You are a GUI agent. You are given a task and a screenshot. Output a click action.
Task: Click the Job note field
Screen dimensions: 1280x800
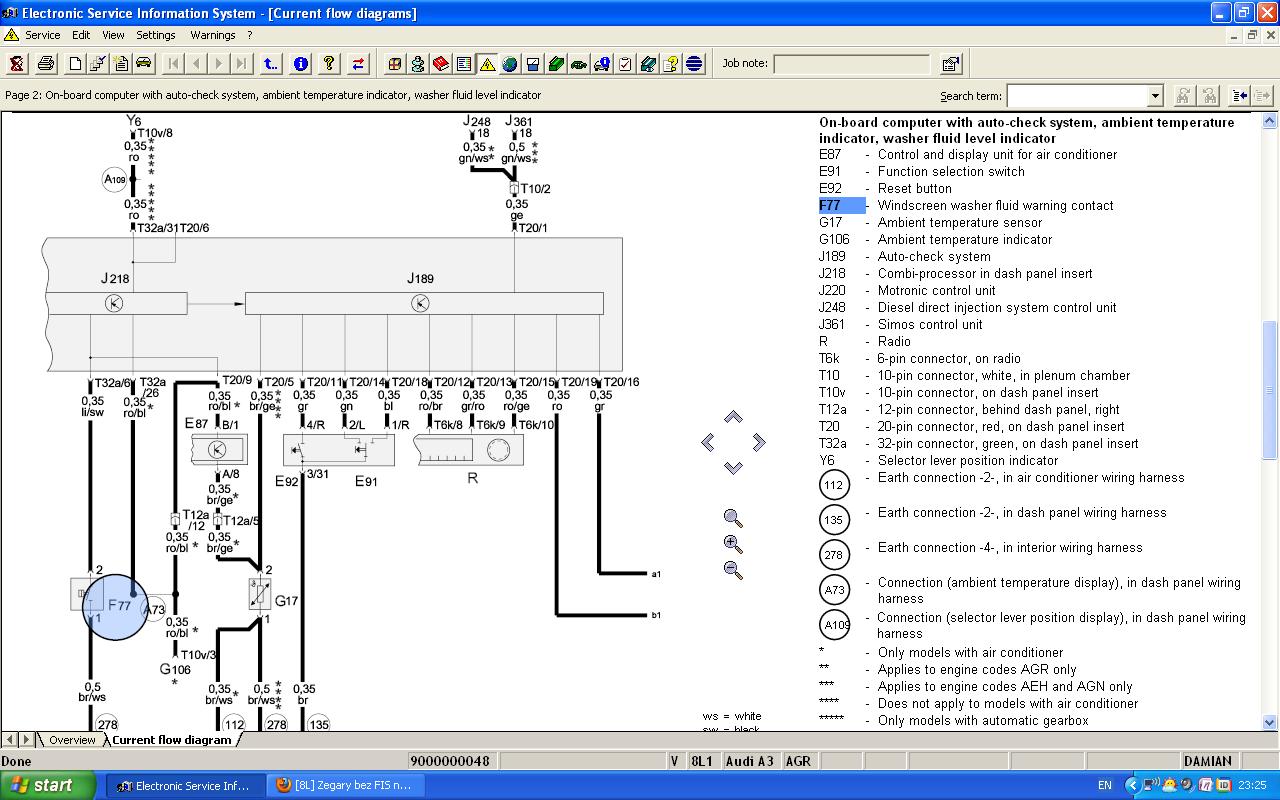(851, 64)
